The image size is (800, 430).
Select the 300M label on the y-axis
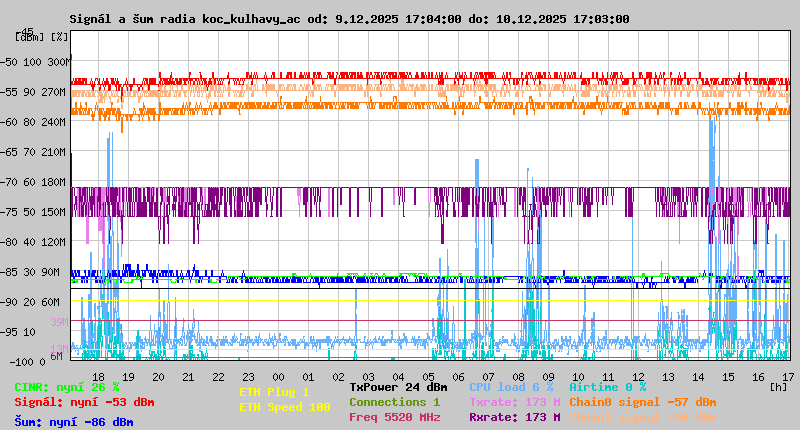tap(60, 62)
